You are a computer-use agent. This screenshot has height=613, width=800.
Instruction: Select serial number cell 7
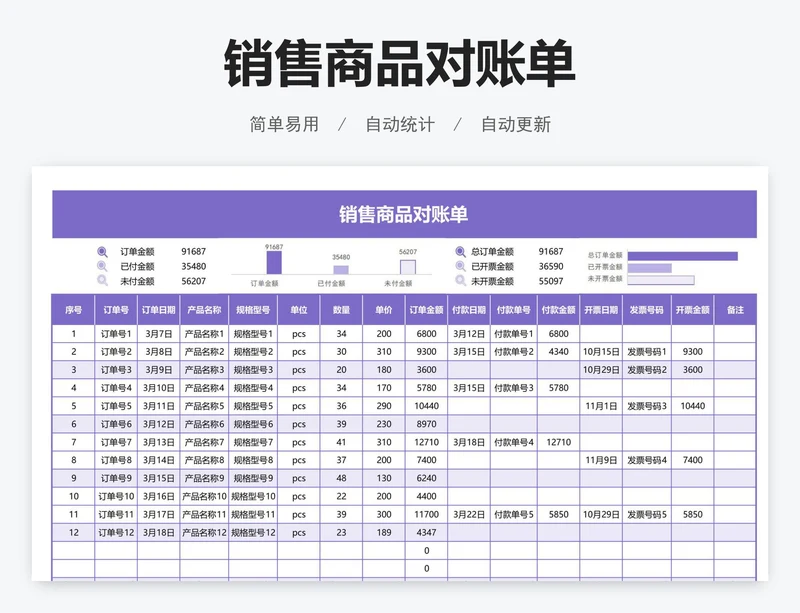coord(73,442)
